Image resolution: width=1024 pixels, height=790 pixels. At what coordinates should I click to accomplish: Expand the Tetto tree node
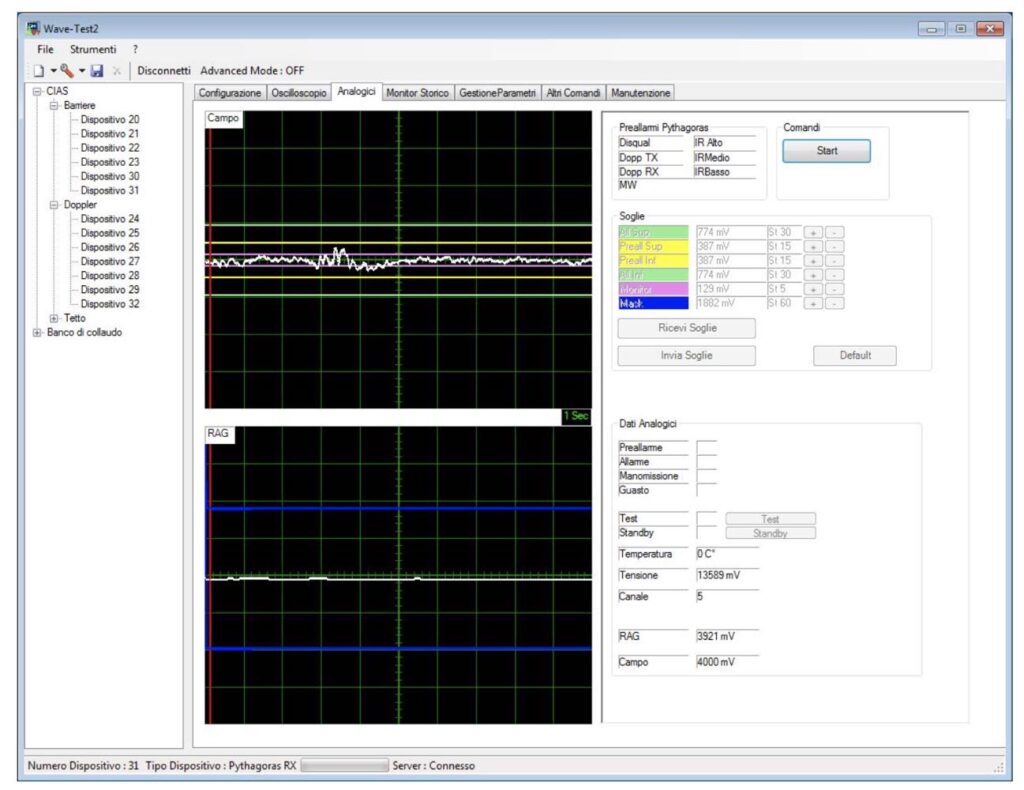[x=54, y=318]
